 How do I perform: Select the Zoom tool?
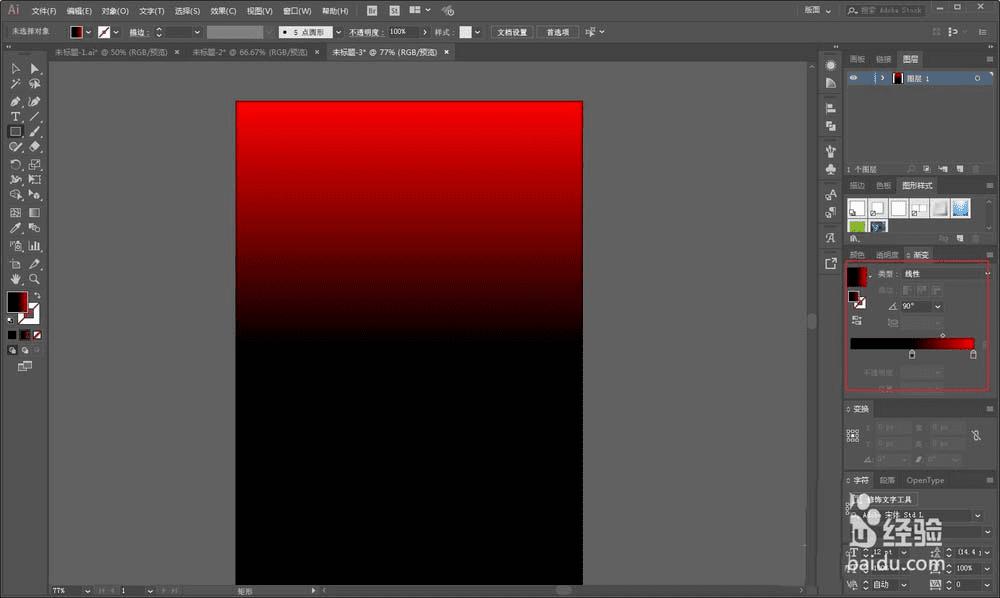coord(34,279)
